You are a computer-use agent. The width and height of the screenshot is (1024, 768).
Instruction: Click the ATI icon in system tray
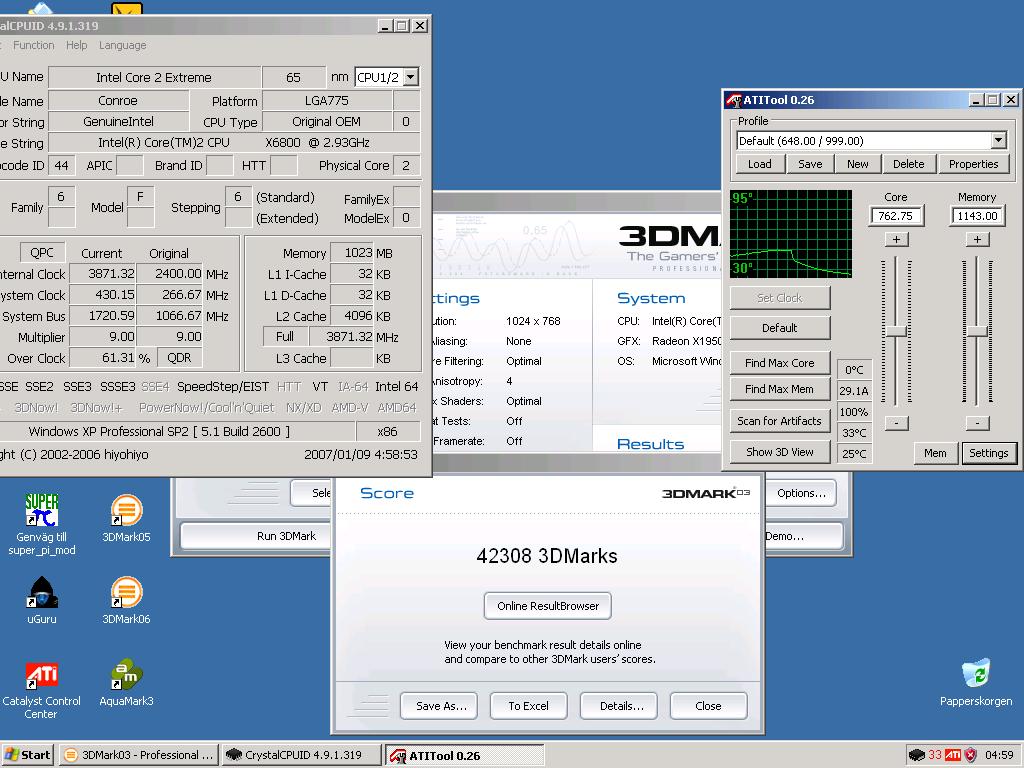pyautogui.click(x=953, y=755)
